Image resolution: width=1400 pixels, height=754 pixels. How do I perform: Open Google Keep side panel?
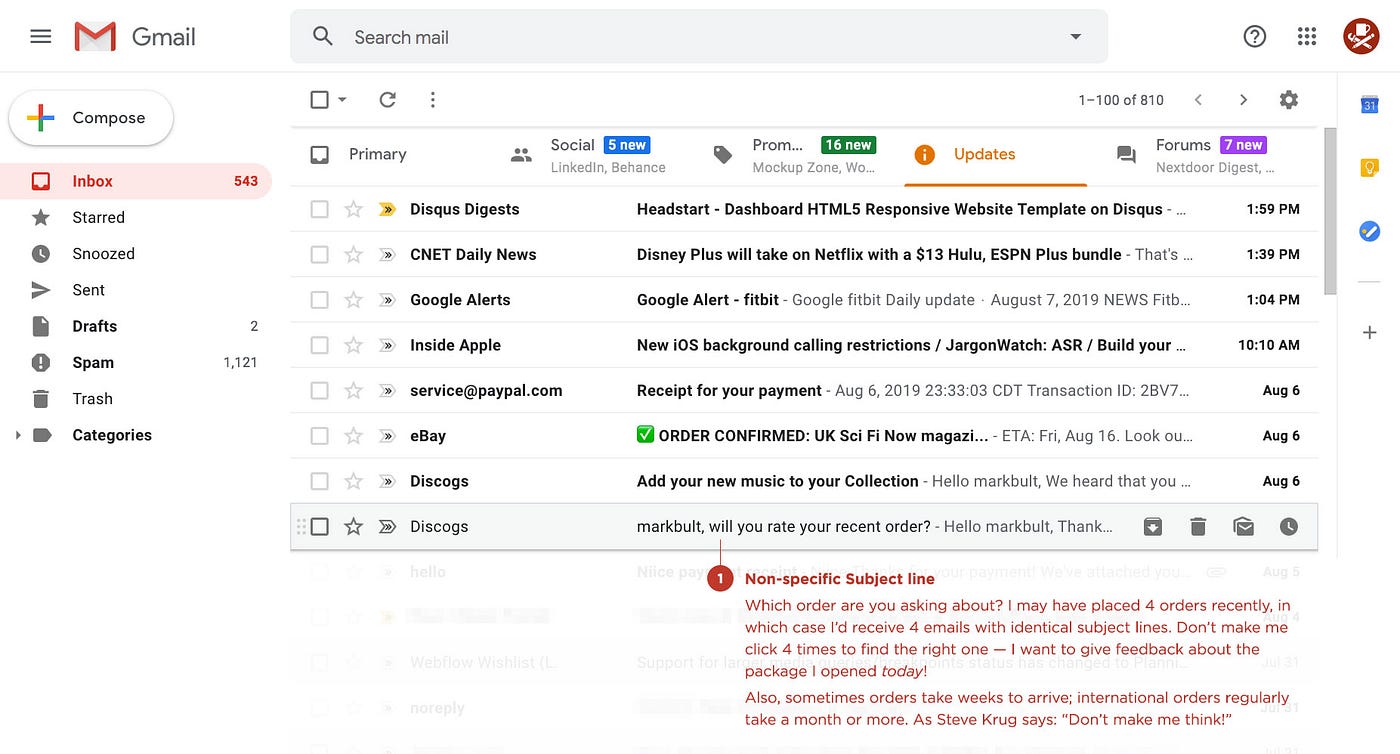[1370, 168]
